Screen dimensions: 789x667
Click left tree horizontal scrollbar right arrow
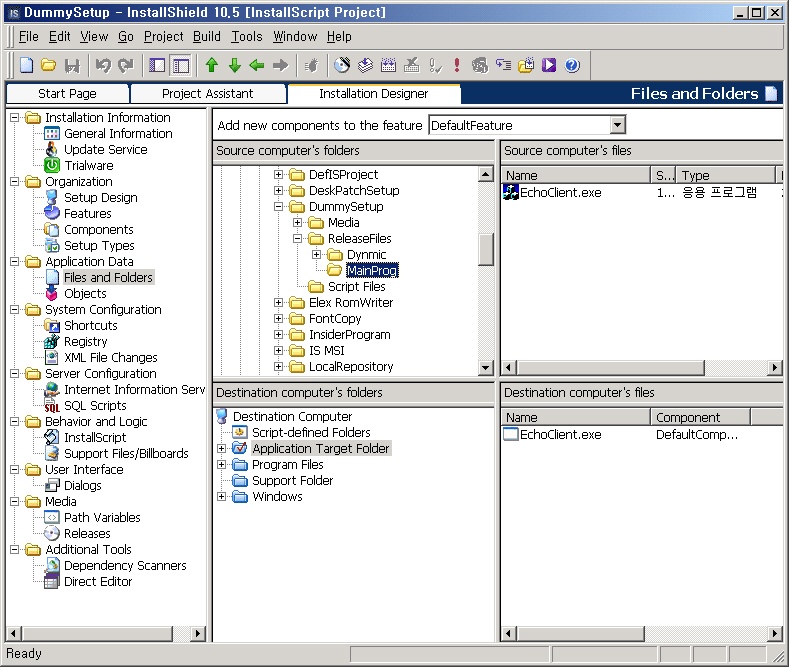point(198,634)
